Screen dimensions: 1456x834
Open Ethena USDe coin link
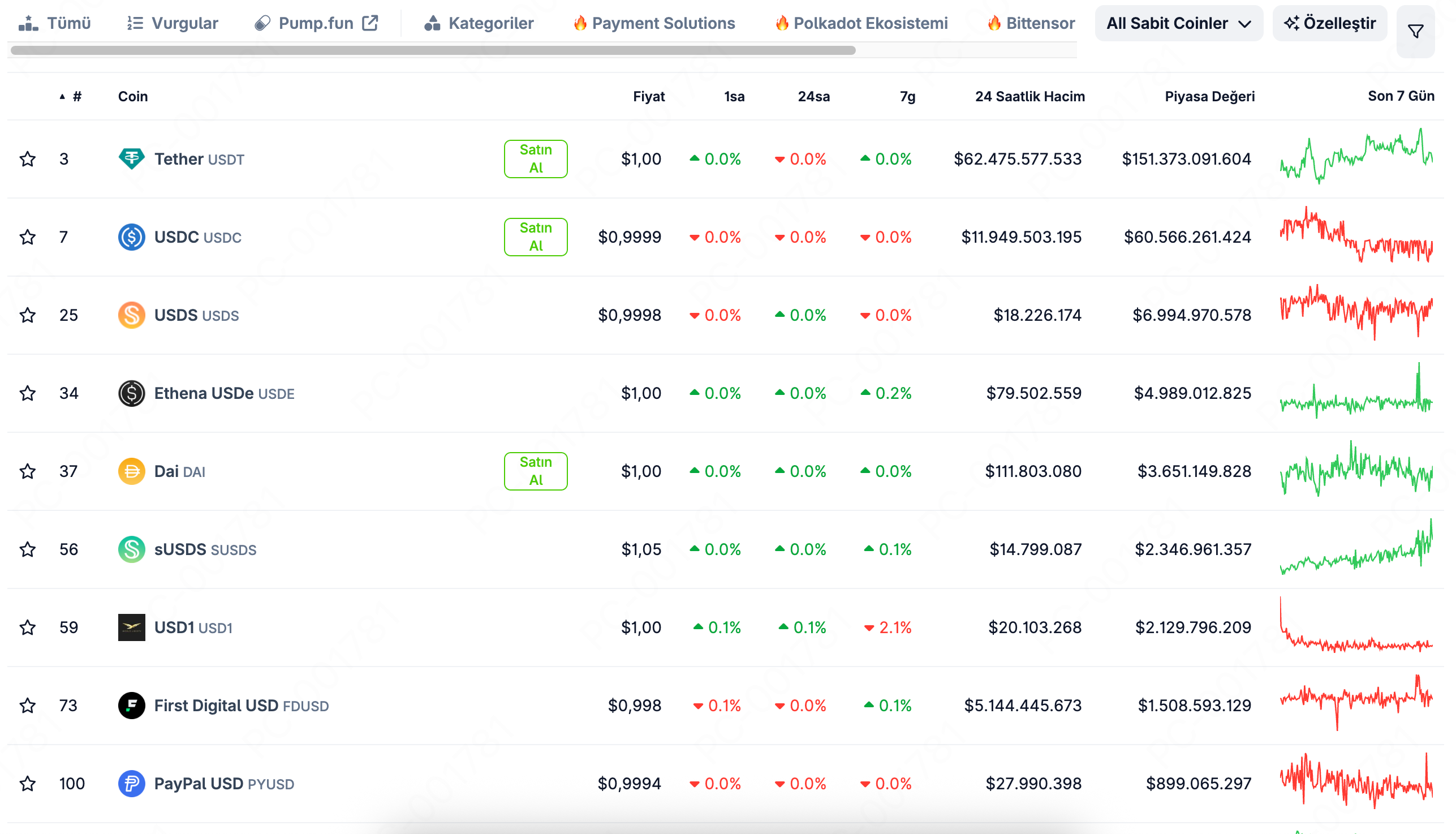[x=224, y=393]
